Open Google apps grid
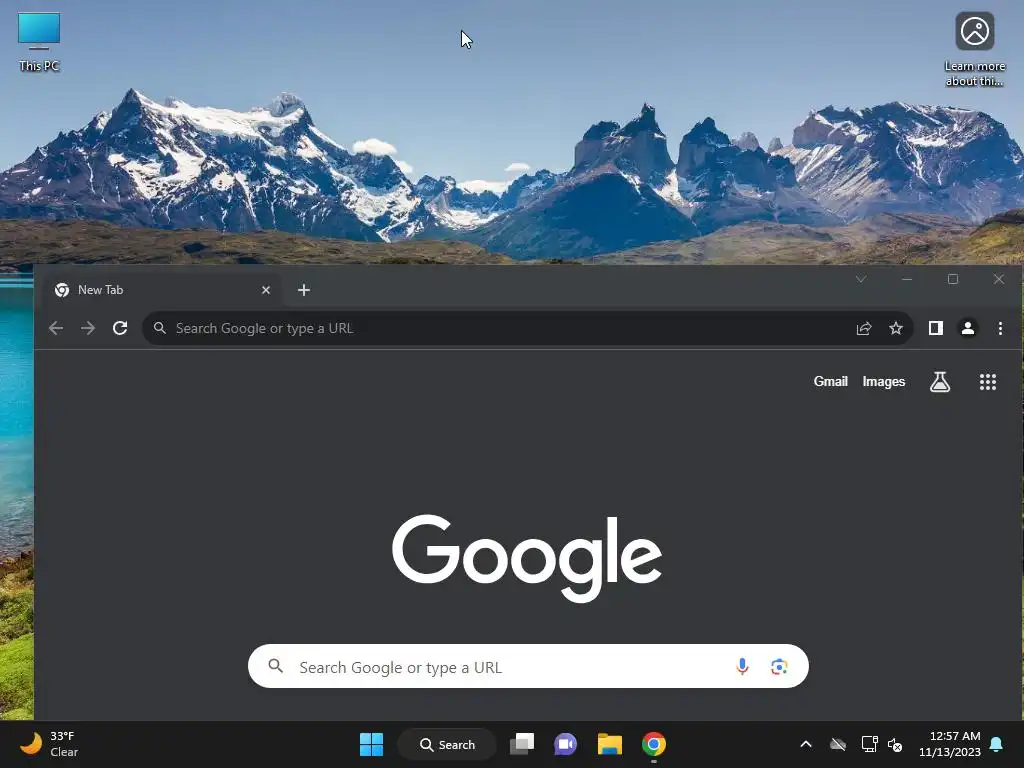This screenshot has width=1024, height=768. click(x=987, y=382)
